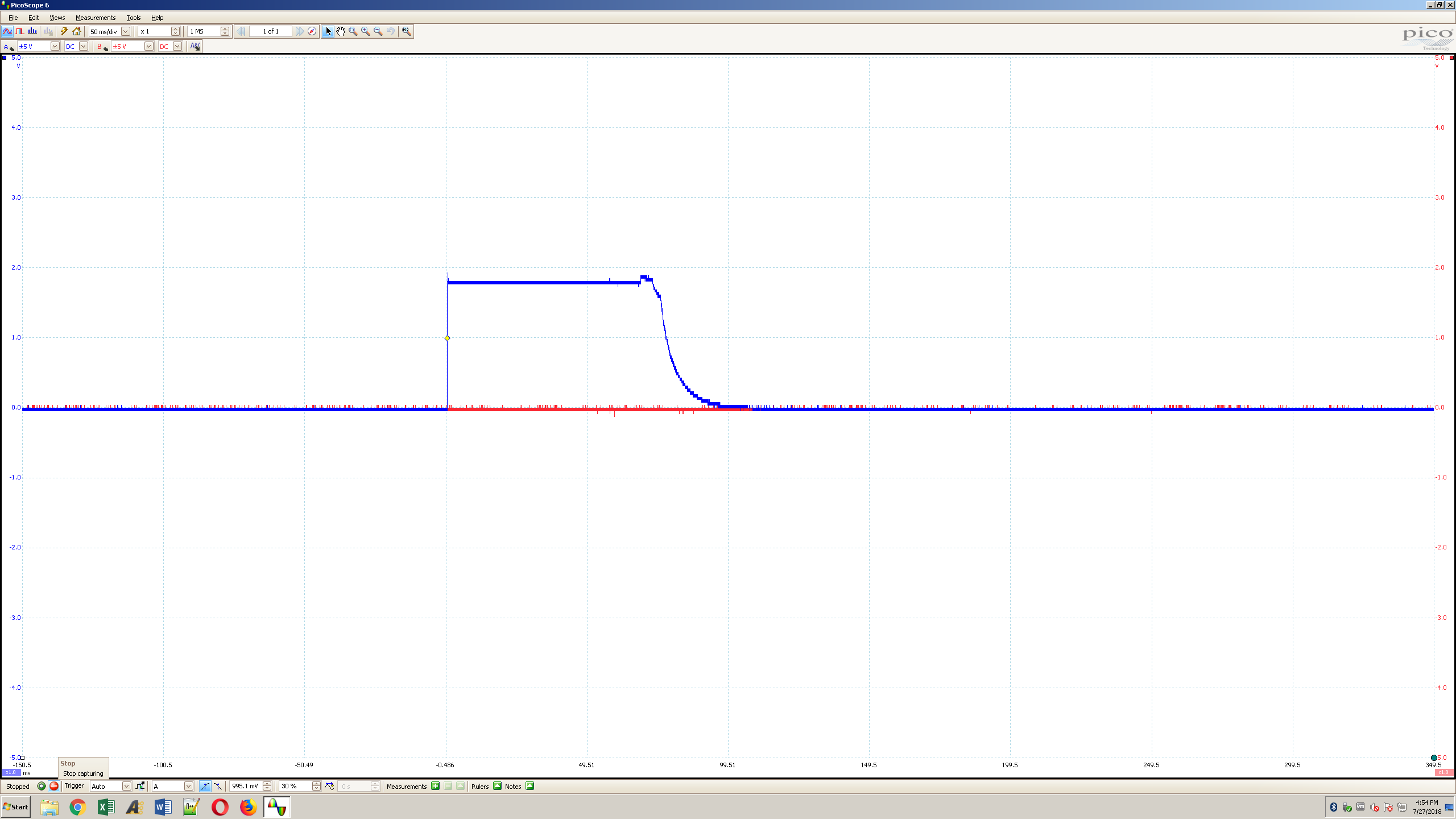
Task: Click the Auto setup lightning icon
Action: point(64,31)
